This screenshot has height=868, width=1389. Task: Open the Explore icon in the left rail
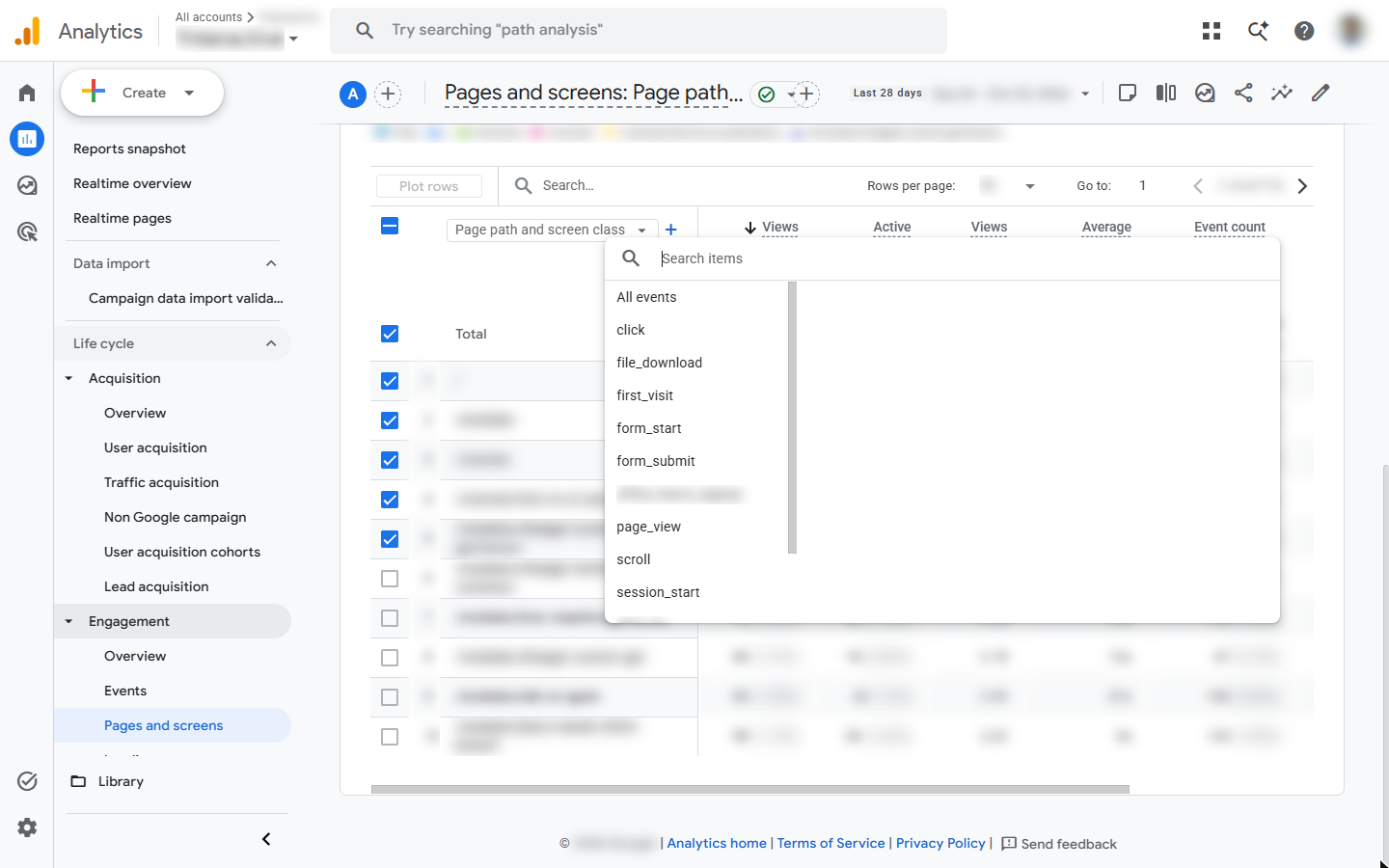point(27,185)
